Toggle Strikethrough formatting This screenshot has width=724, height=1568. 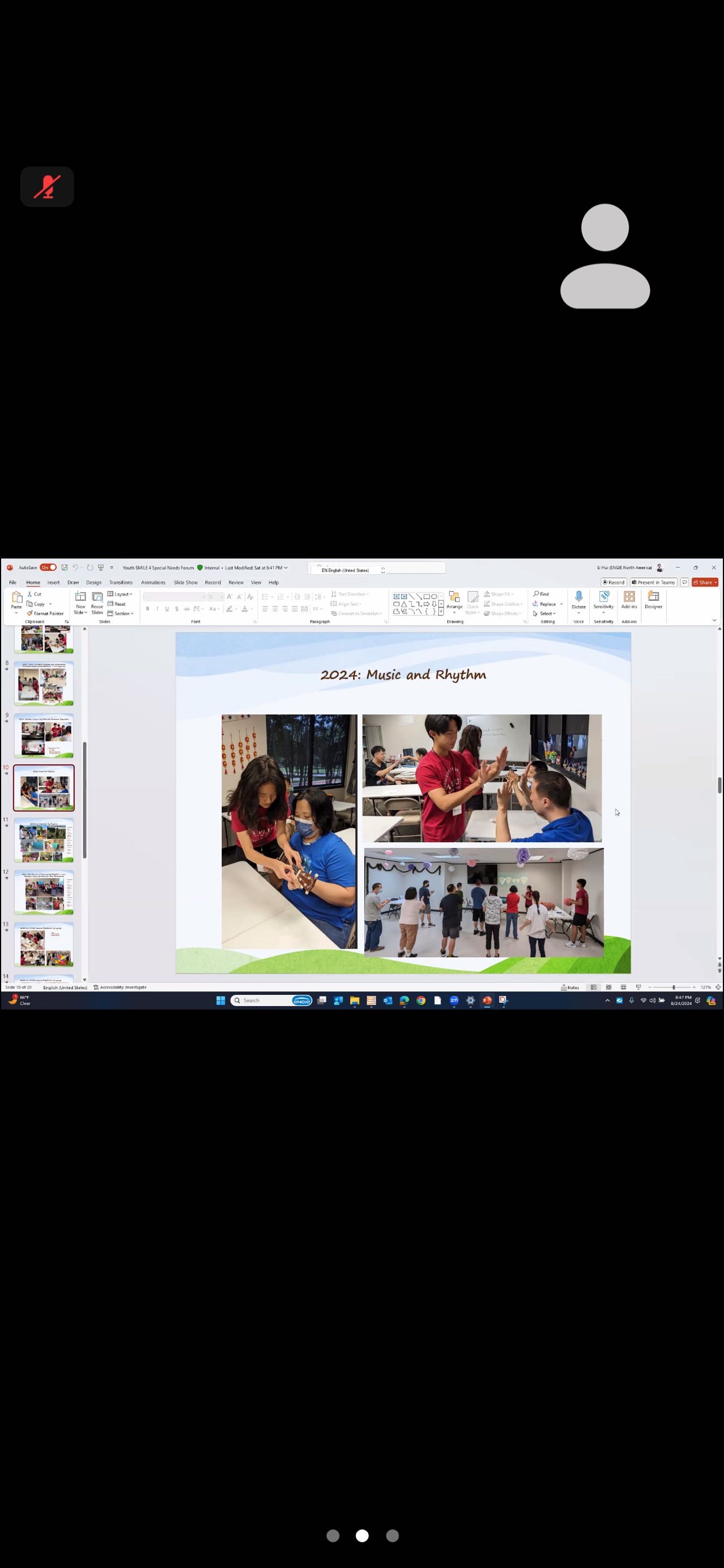(186, 609)
